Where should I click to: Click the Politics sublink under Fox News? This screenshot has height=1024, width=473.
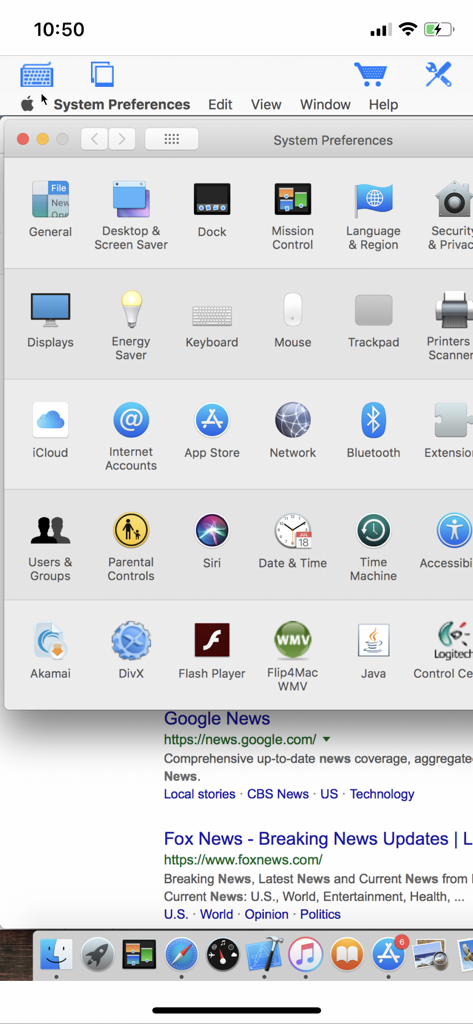click(x=321, y=914)
